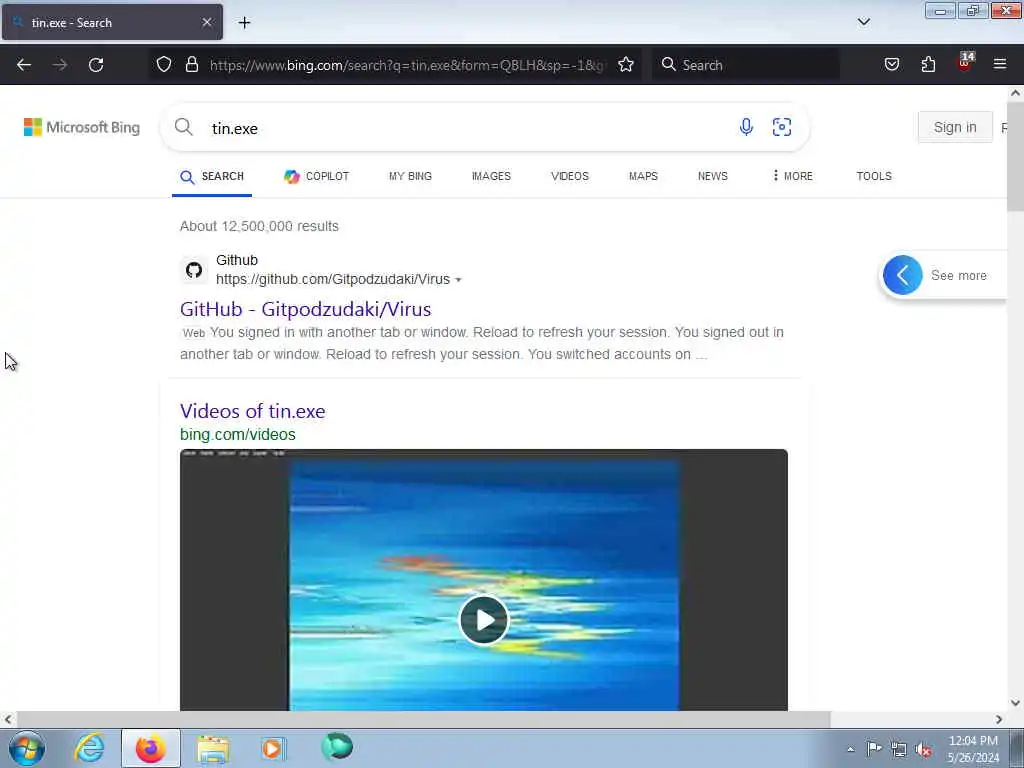Screen dimensions: 1024x768
Task: Open Windows Explorer from the taskbar
Action: pos(213,748)
